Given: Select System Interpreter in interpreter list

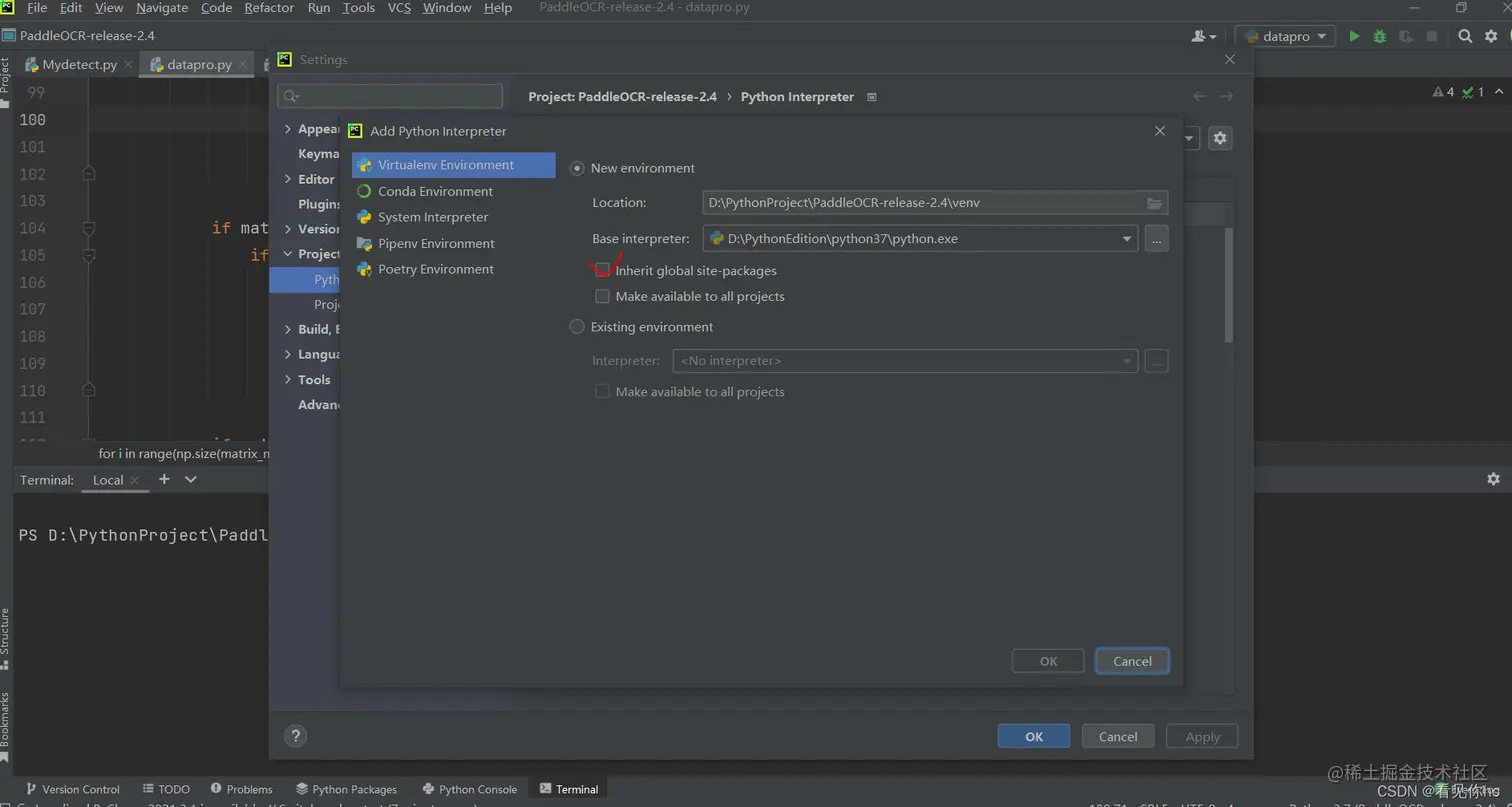Looking at the screenshot, I should pos(453,217).
